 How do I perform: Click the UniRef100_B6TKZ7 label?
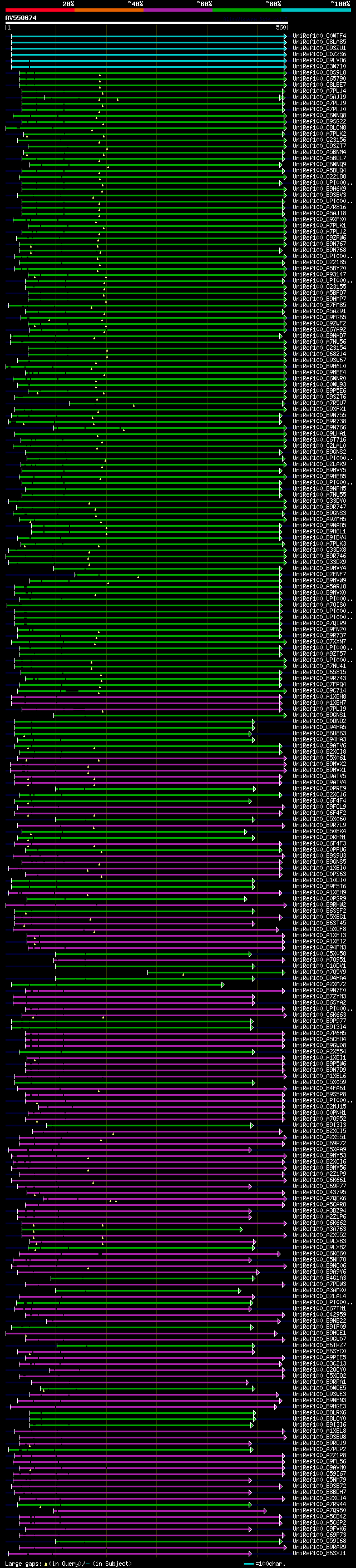pos(319,1345)
